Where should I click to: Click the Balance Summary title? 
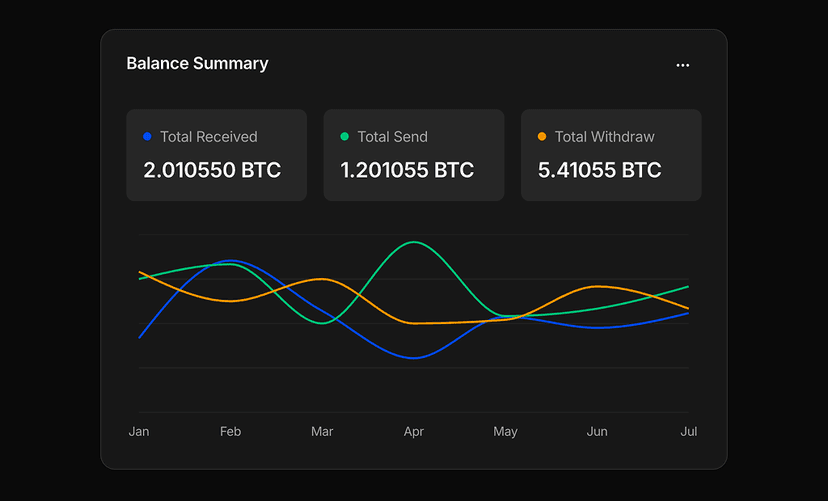(197, 63)
